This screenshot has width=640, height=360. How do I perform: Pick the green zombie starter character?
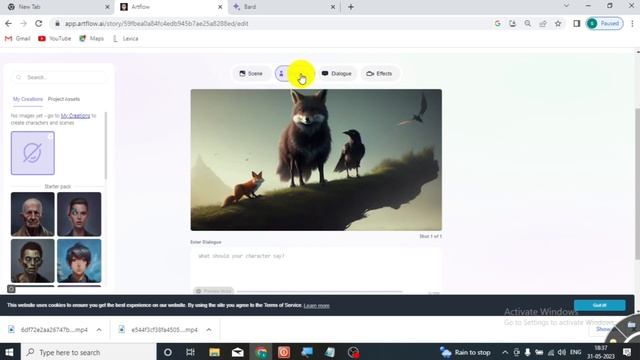(x=33, y=261)
